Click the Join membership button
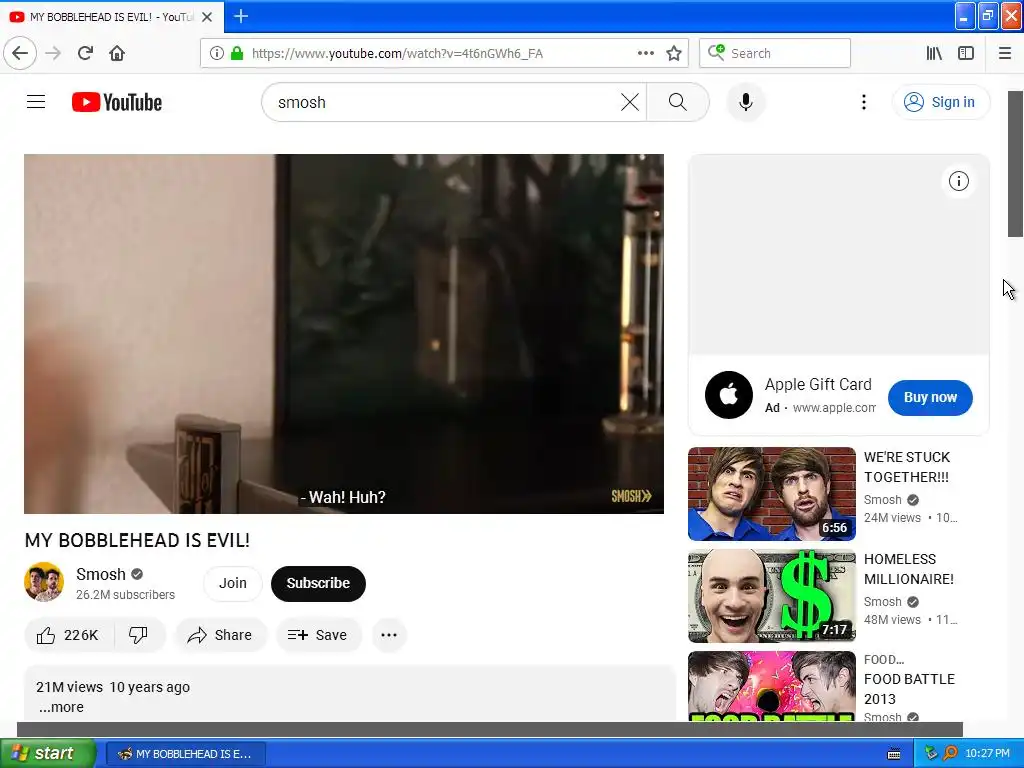 [232, 583]
